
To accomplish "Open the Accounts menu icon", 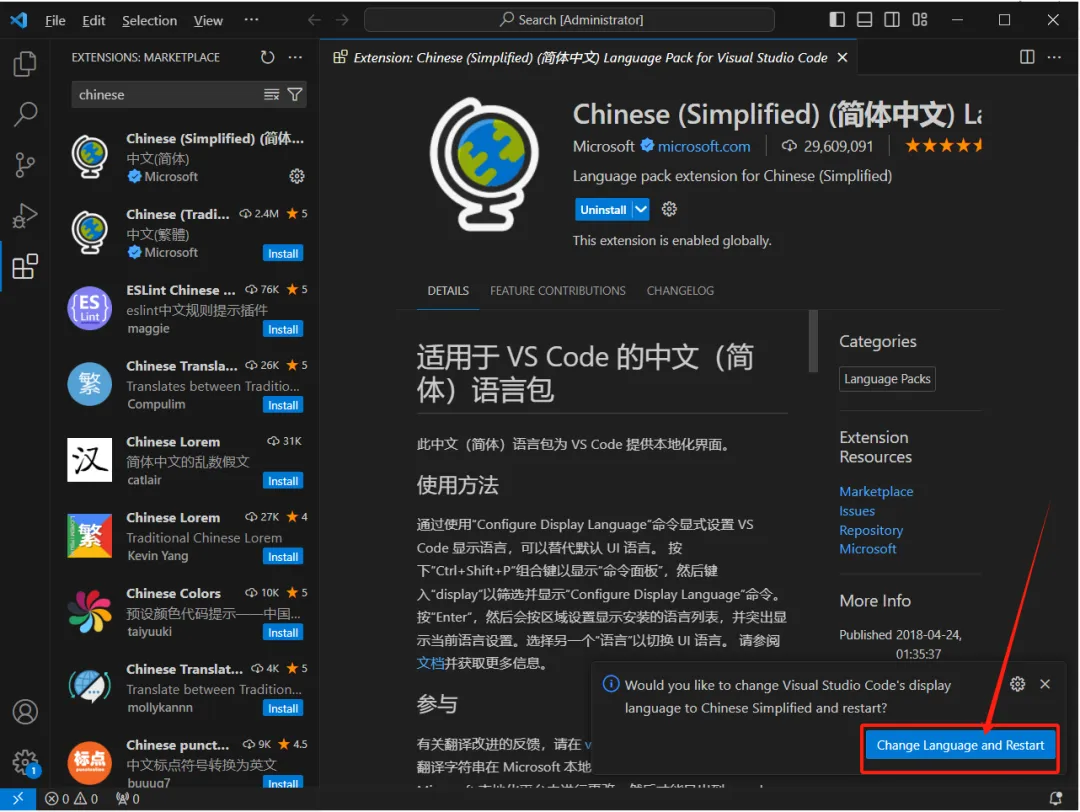I will point(25,711).
